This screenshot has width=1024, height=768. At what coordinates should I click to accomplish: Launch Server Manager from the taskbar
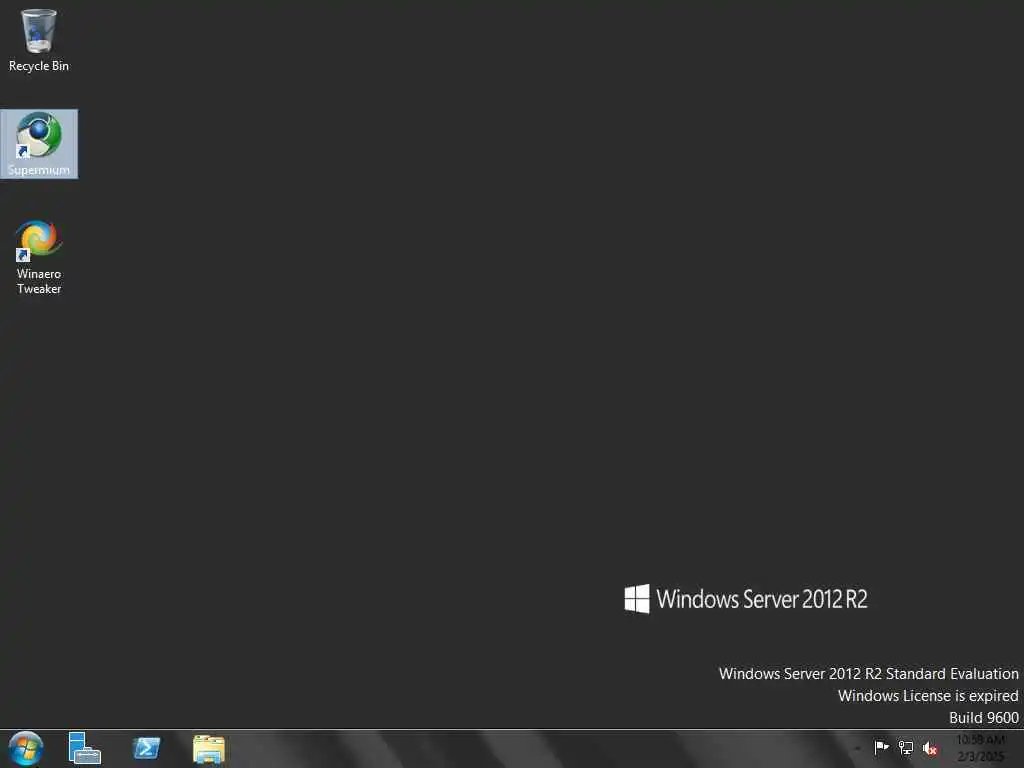click(x=84, y=748)
